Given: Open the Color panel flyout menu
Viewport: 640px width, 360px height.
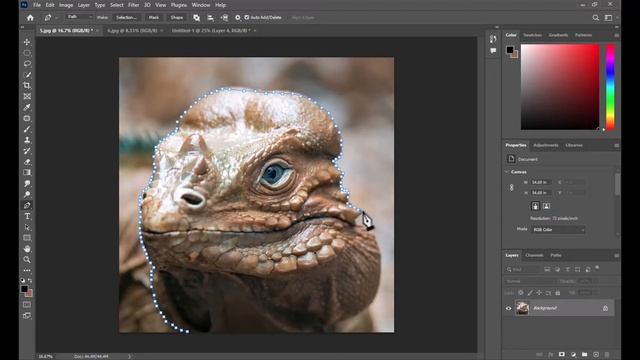Looking at the screenshot, I should [616, 36].
